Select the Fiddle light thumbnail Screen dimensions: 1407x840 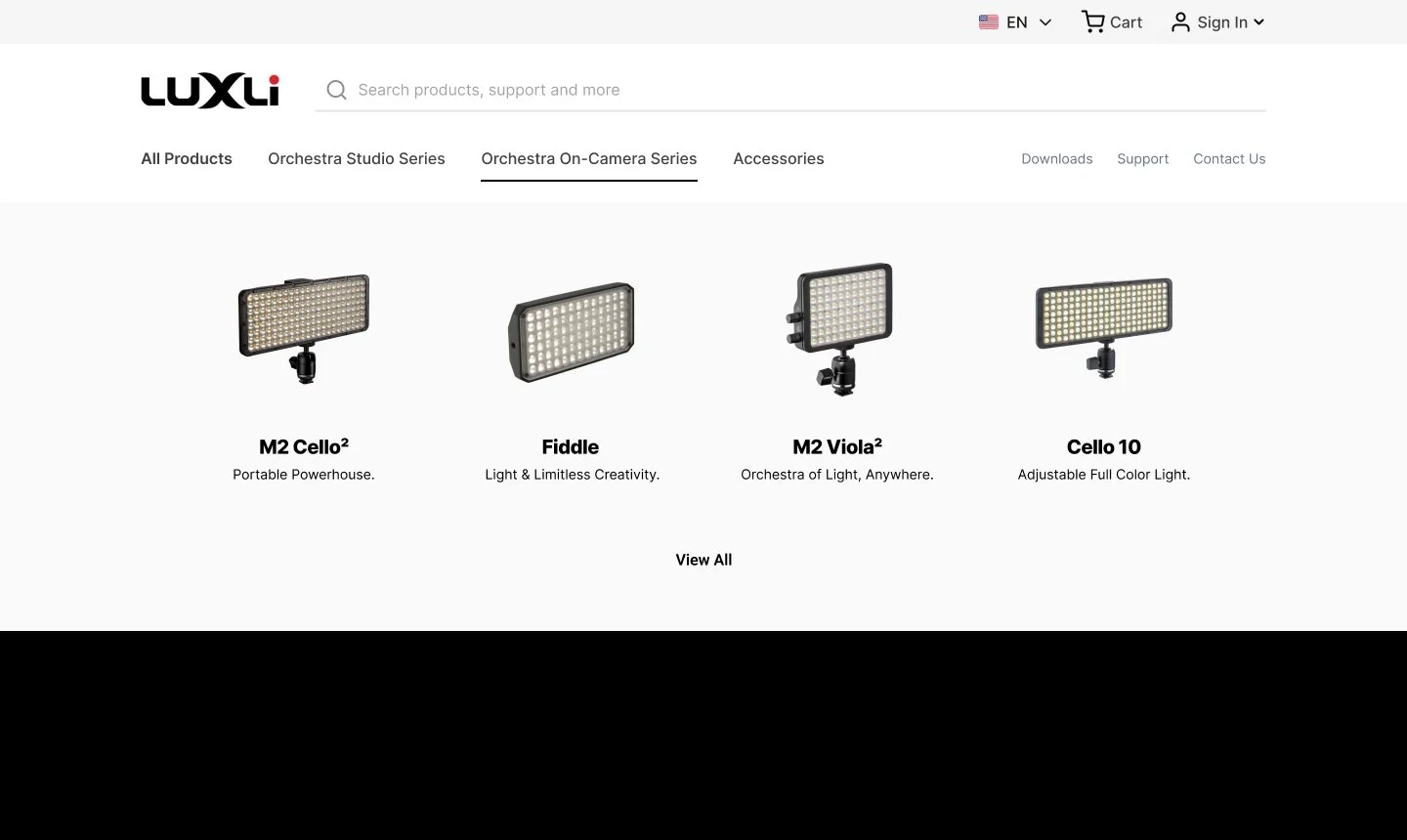[x=572, y=332]
